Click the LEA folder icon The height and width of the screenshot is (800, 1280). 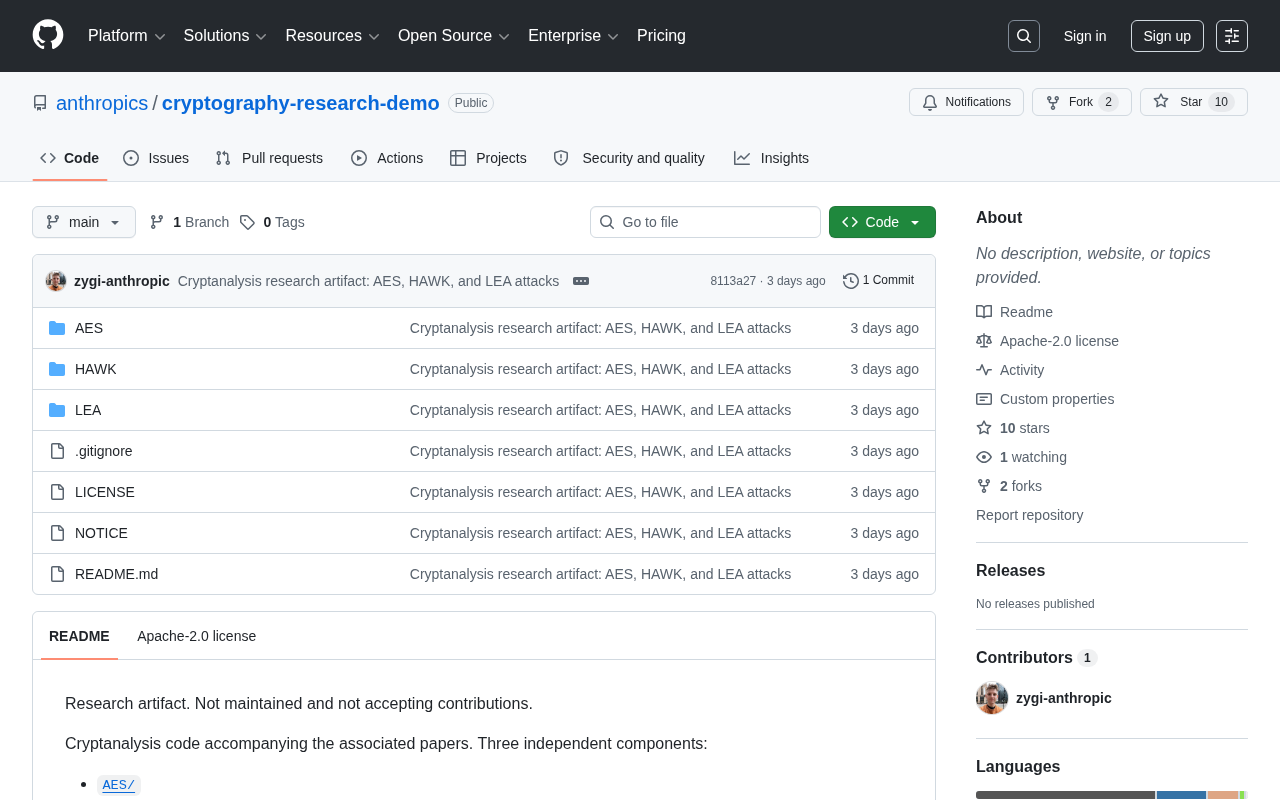point(57,410)
